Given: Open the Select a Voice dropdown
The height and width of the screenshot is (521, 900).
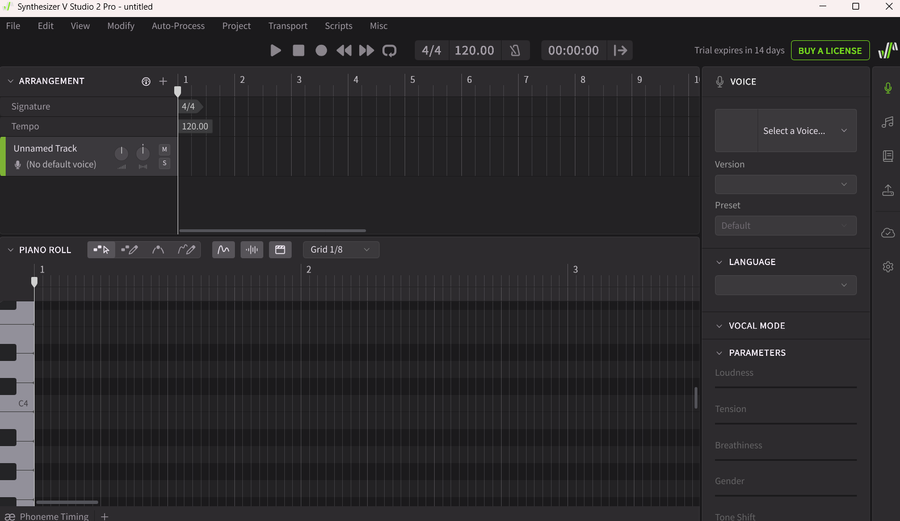Looking at the screenshot, I should 786,131.
